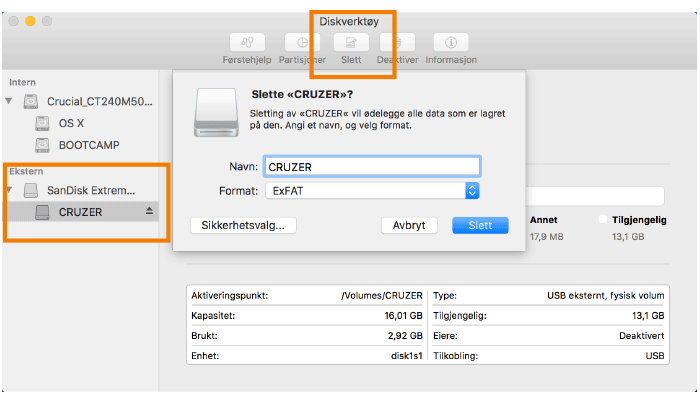Click the Slett toolbar icon
700x404 pixels.
[x=351, y=43]
